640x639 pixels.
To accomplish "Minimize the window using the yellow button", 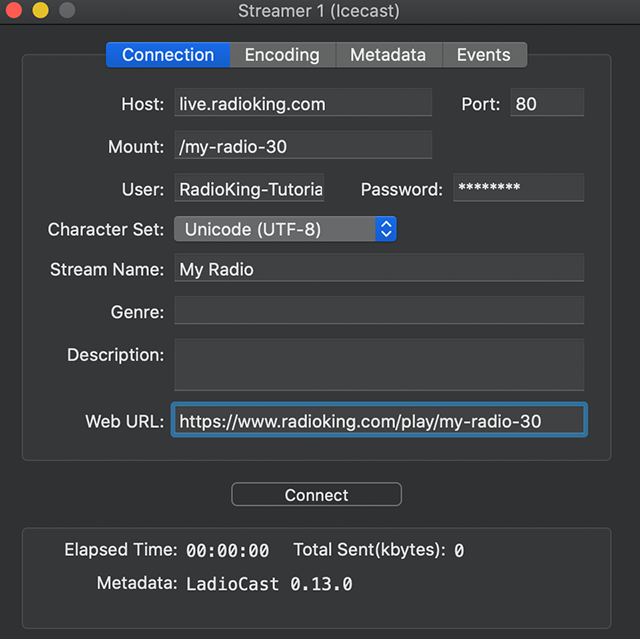I will (x=39, y=12).
